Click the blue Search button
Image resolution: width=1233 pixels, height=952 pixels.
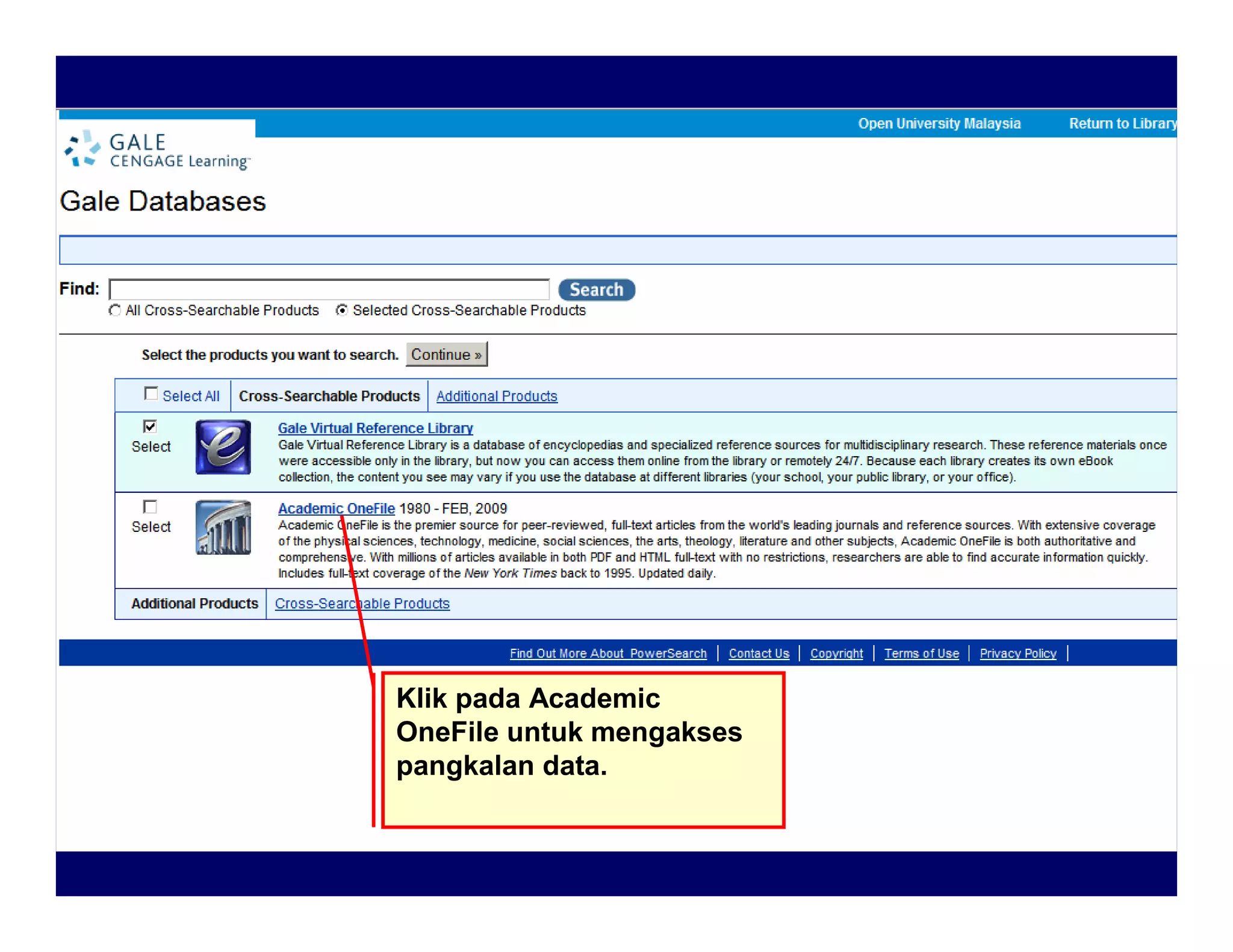(597, 289)
